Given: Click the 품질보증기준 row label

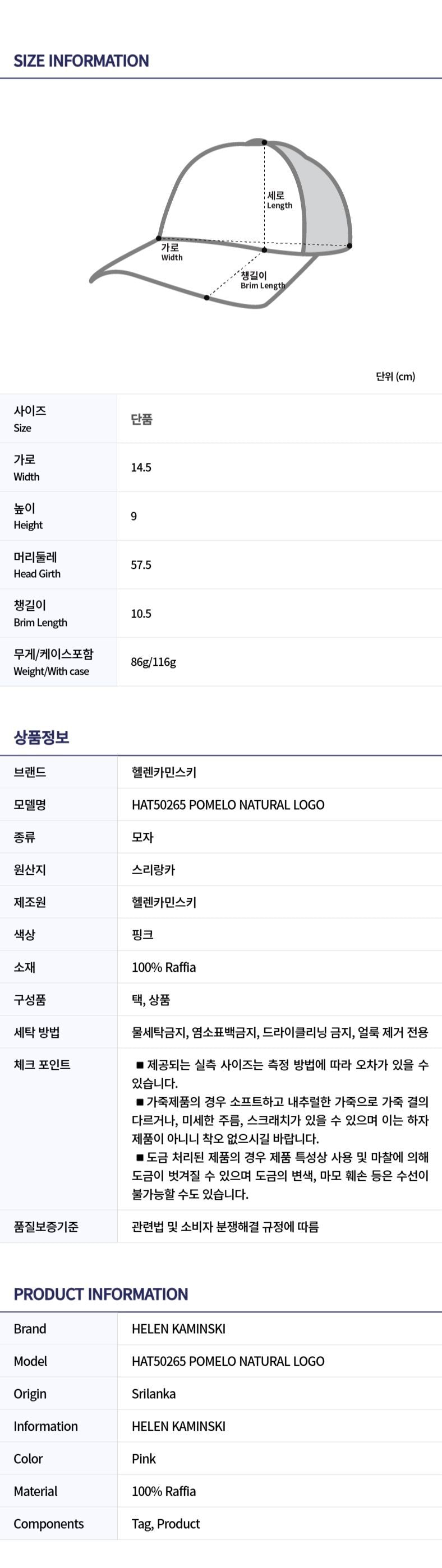Looking at the screenshot, I should pos(46,1227).
